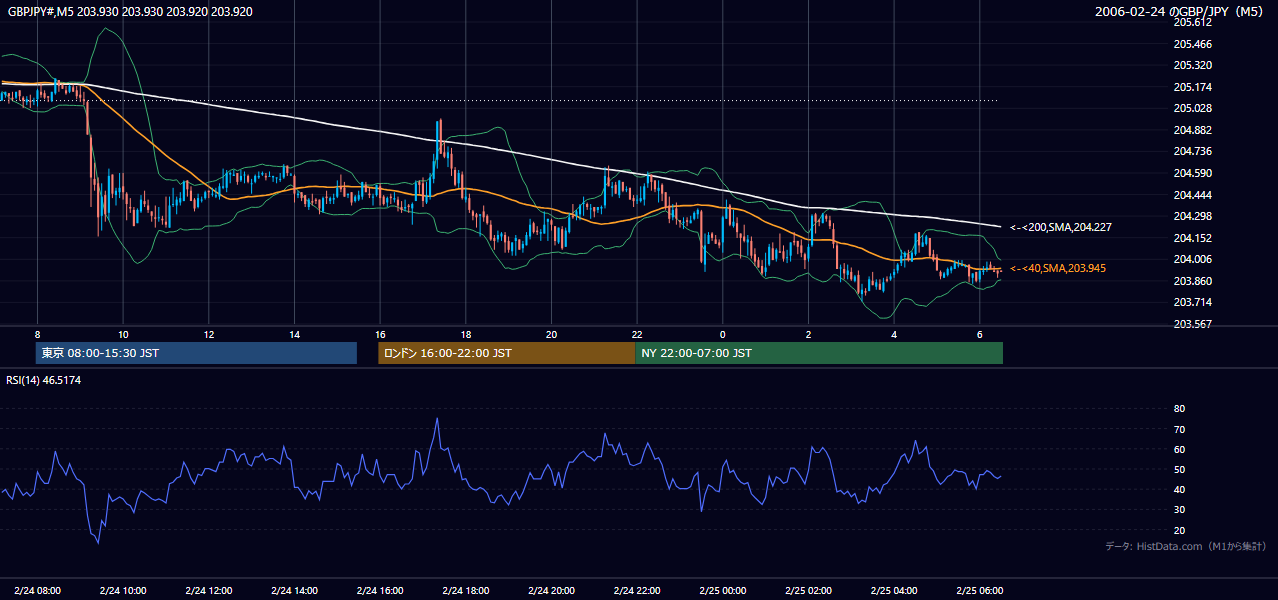This screenshot has height=600, width=1278.
Task: Click price axis value 204.006
Action: [1192, 259]
